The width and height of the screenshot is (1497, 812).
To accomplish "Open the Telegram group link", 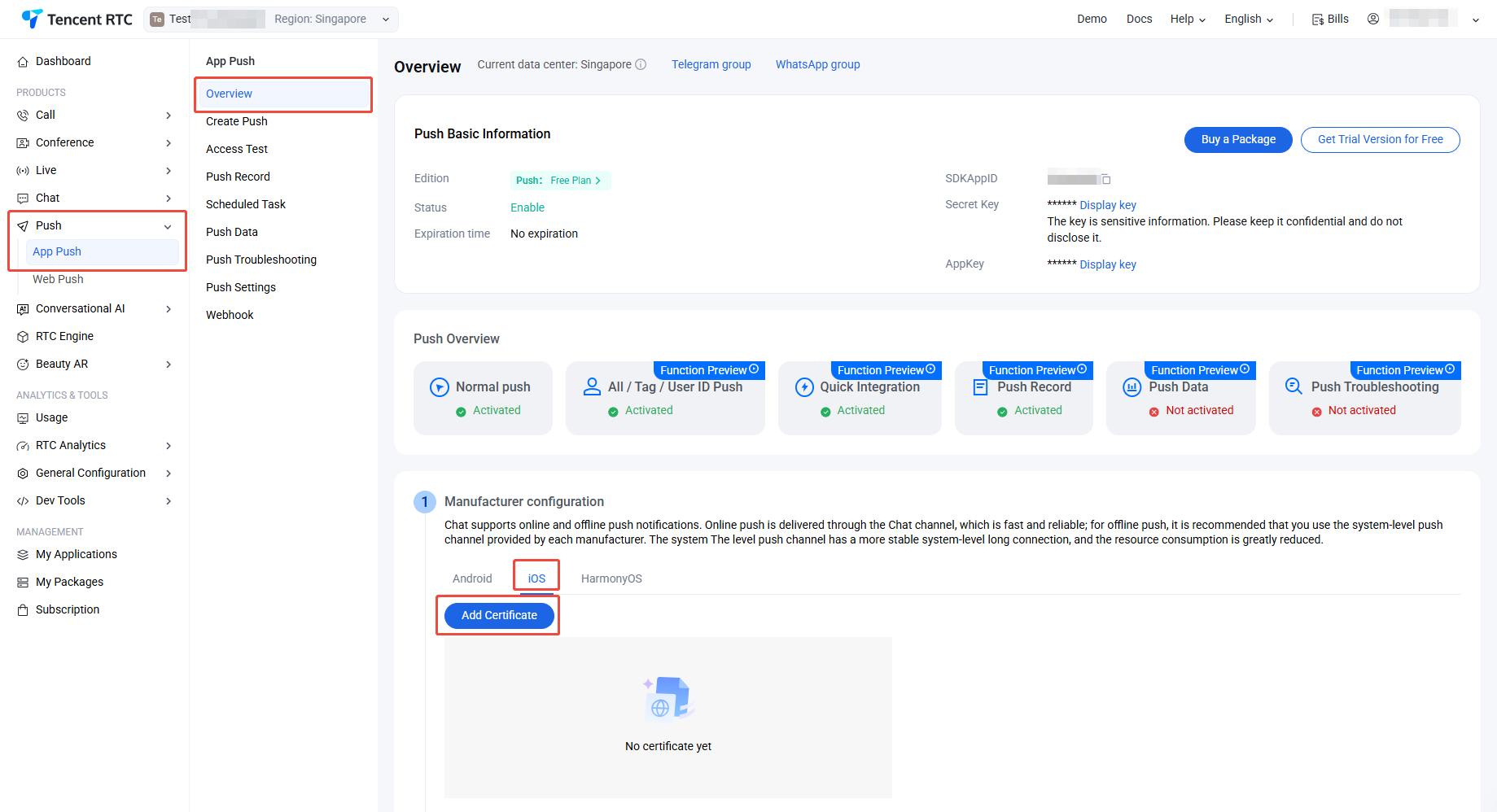I will click(711, 64).
